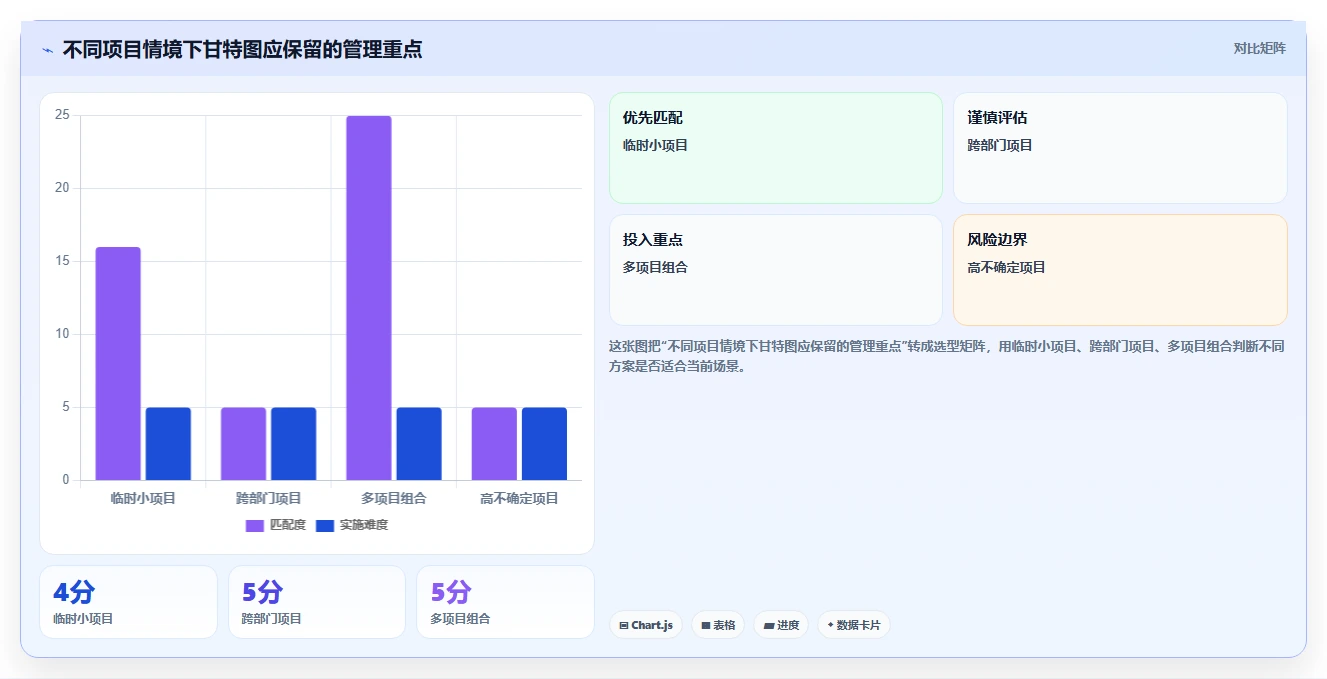Click the title 不同项目情境下甘特图应保留的管理重点

(242, 49)
